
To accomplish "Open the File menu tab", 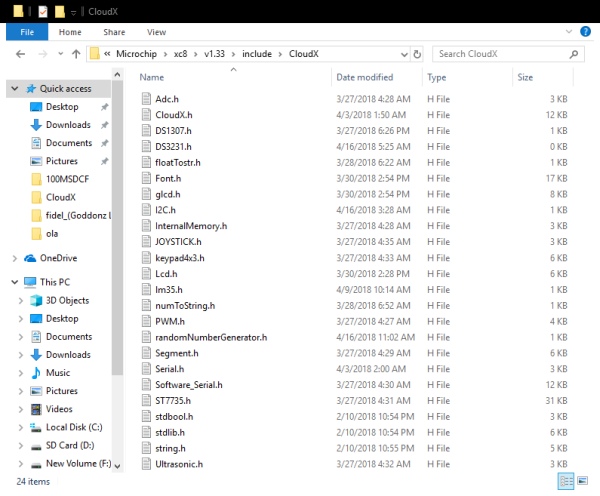I will pos(27,32).
